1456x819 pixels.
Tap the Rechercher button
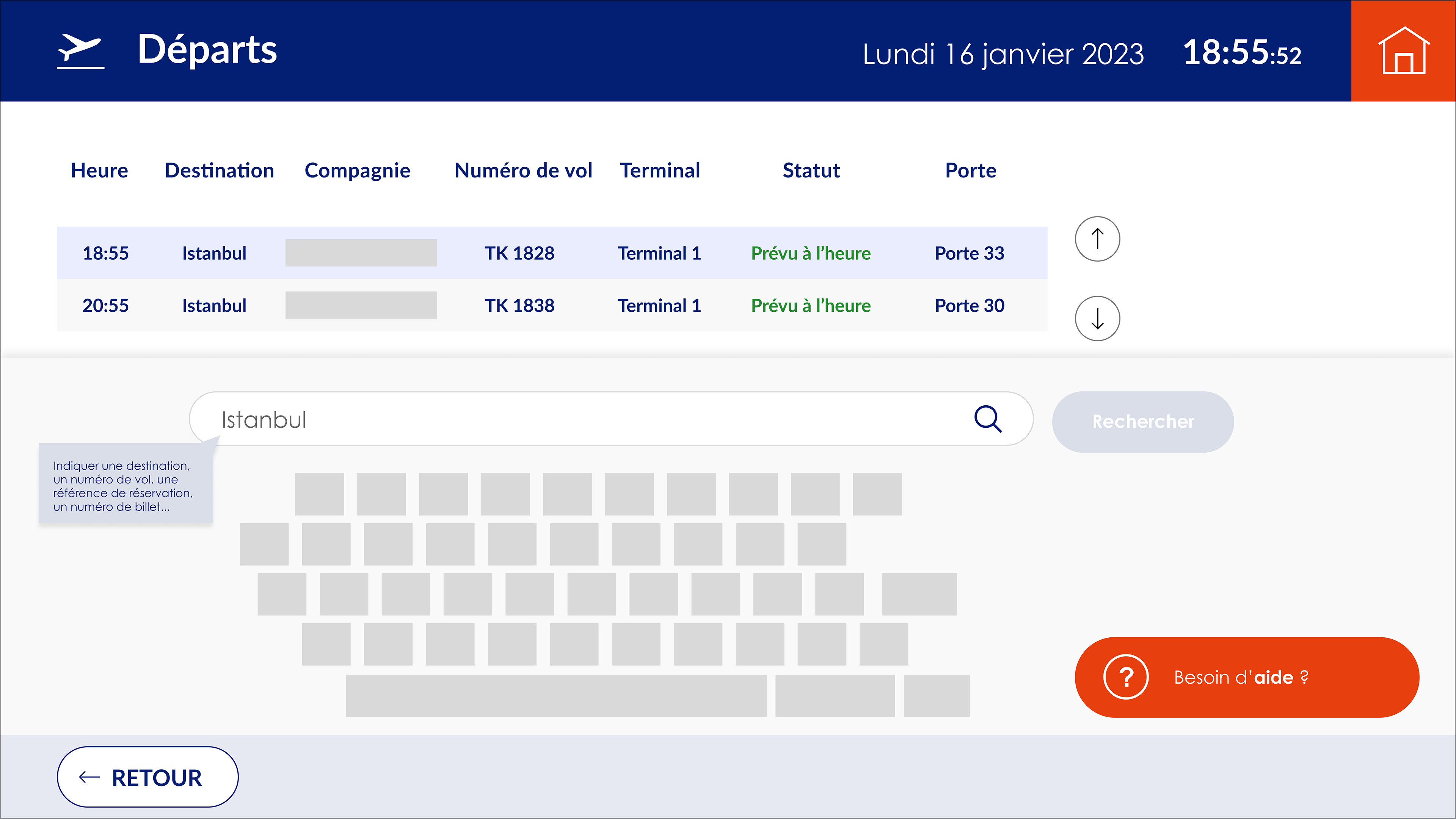click(1143, 421)
